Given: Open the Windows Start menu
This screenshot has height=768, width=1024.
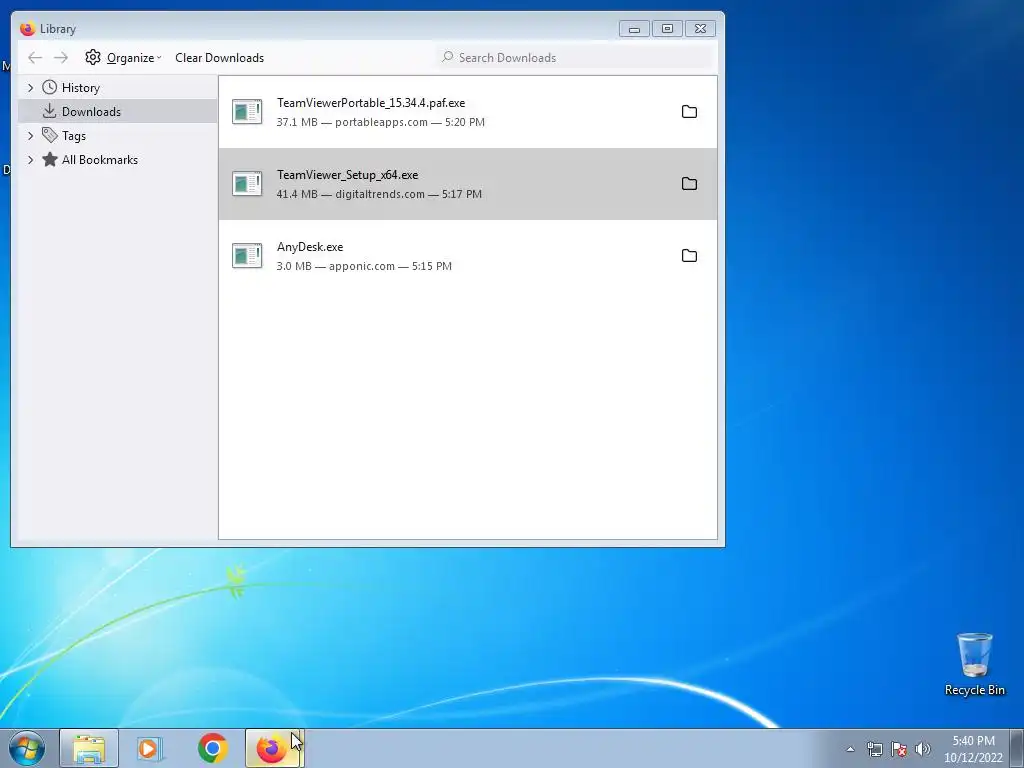Looking at the screenshot, I should [x=27, y=748].
